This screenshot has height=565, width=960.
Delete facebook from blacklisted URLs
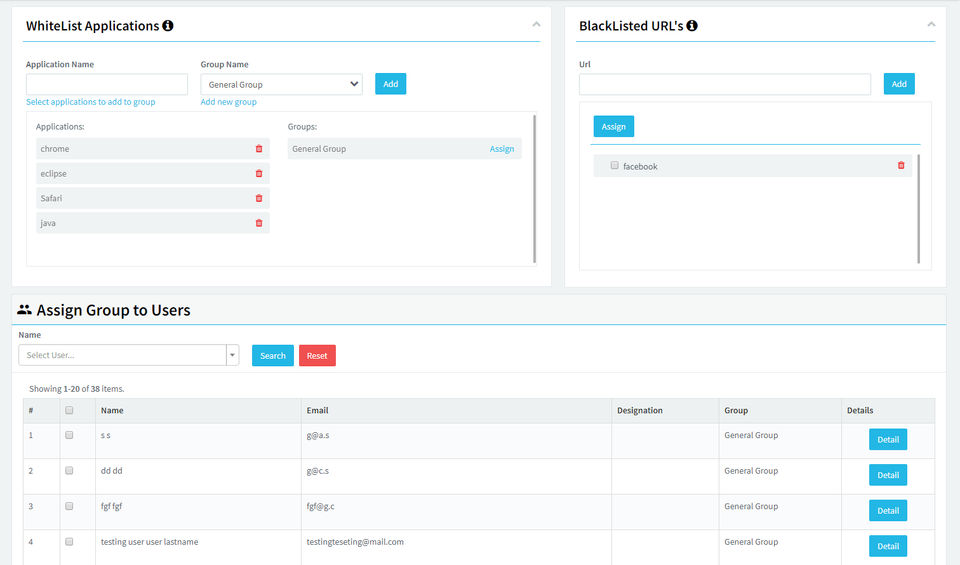click(x=901, y=165)
